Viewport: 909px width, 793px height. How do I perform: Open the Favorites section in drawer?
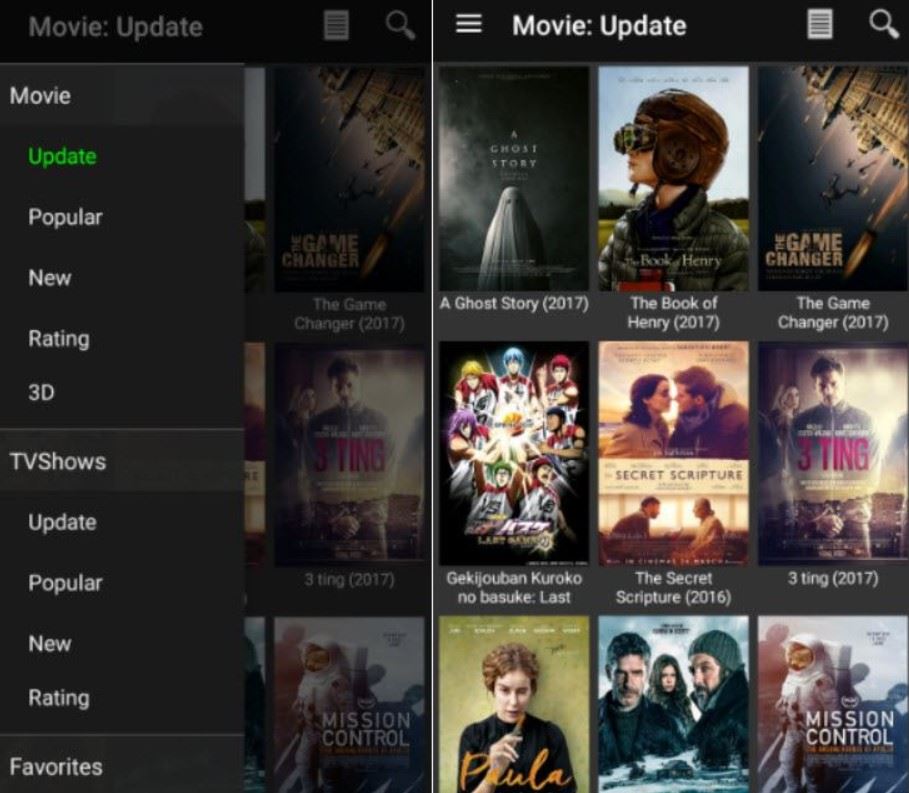click(x=122, y=766)
